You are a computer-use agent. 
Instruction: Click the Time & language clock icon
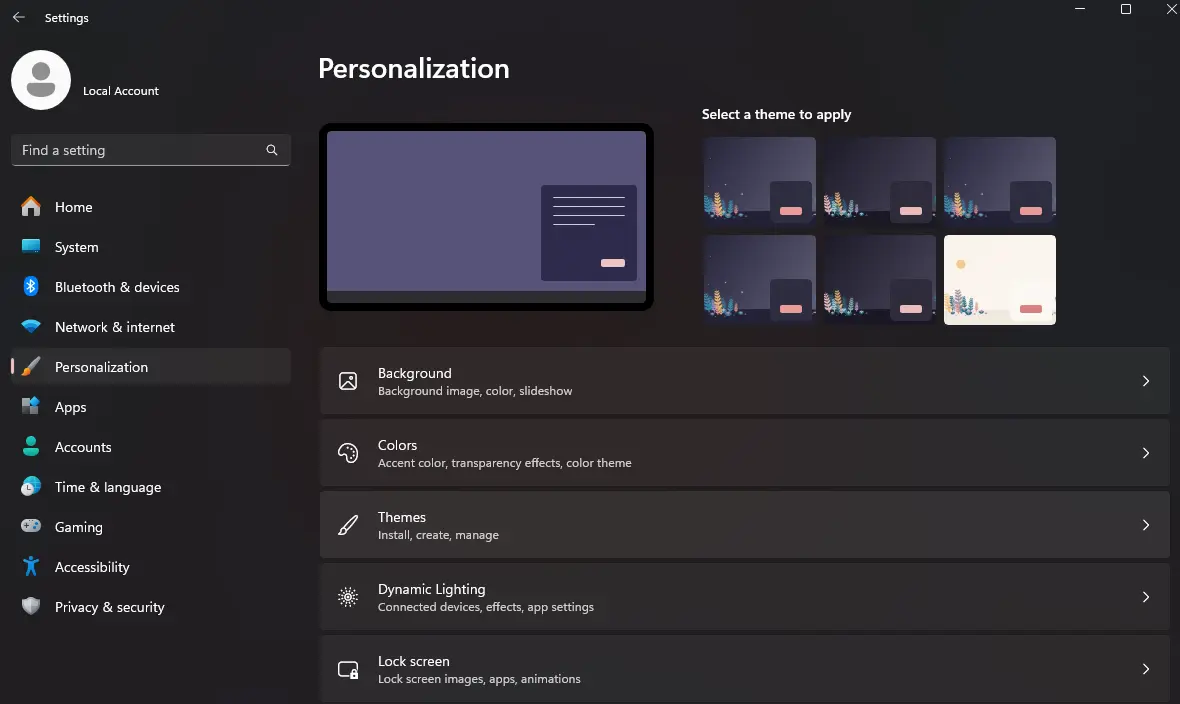point(31,486)
